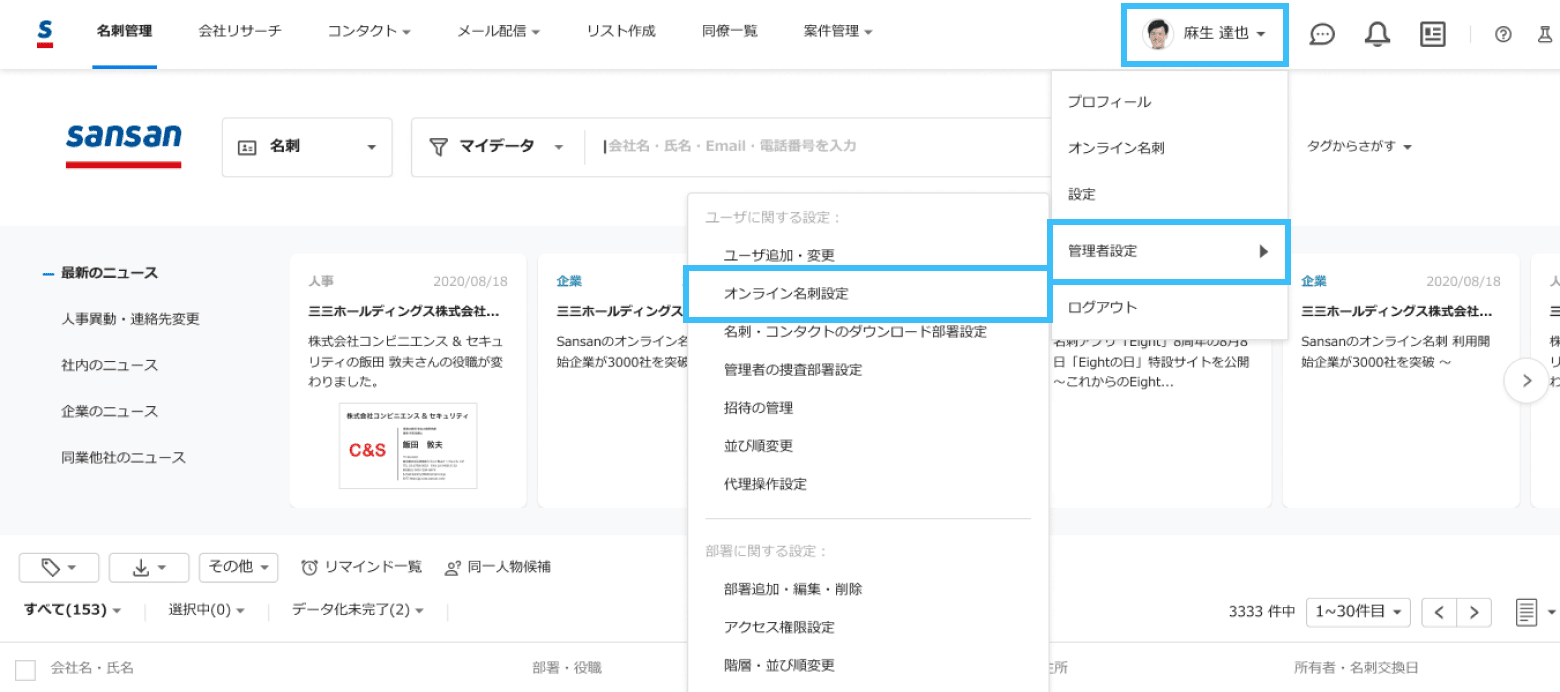Expand the 選択中(0) dropdown
The image size is (1560, 692).
(x=206, y=610)
